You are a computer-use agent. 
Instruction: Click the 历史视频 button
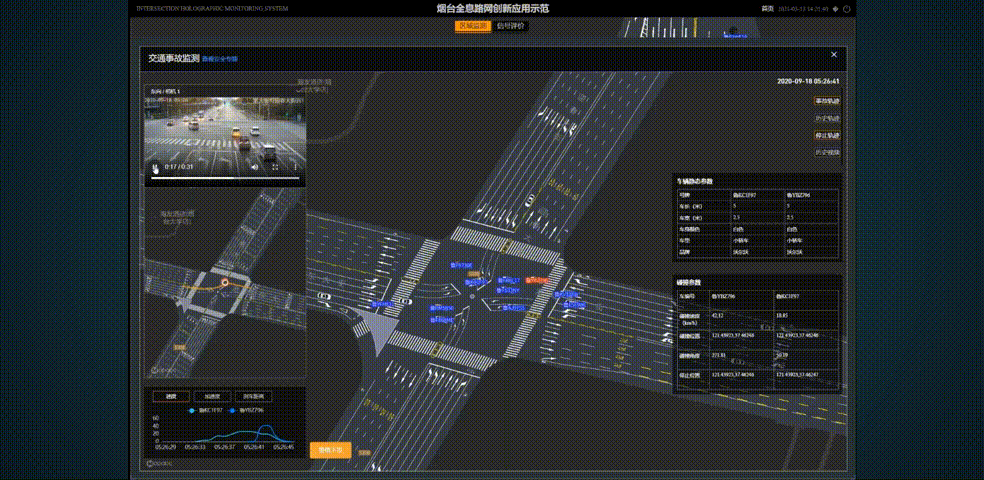coord(827,152)
